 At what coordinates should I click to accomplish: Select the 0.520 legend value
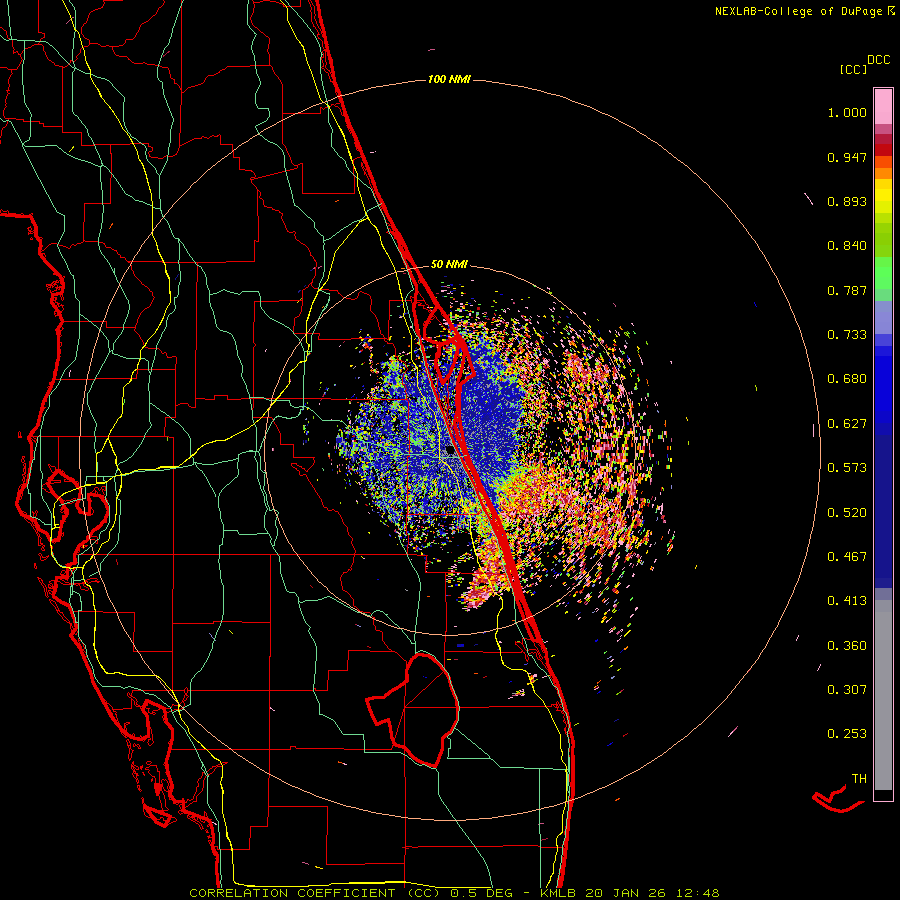(847, 513)
